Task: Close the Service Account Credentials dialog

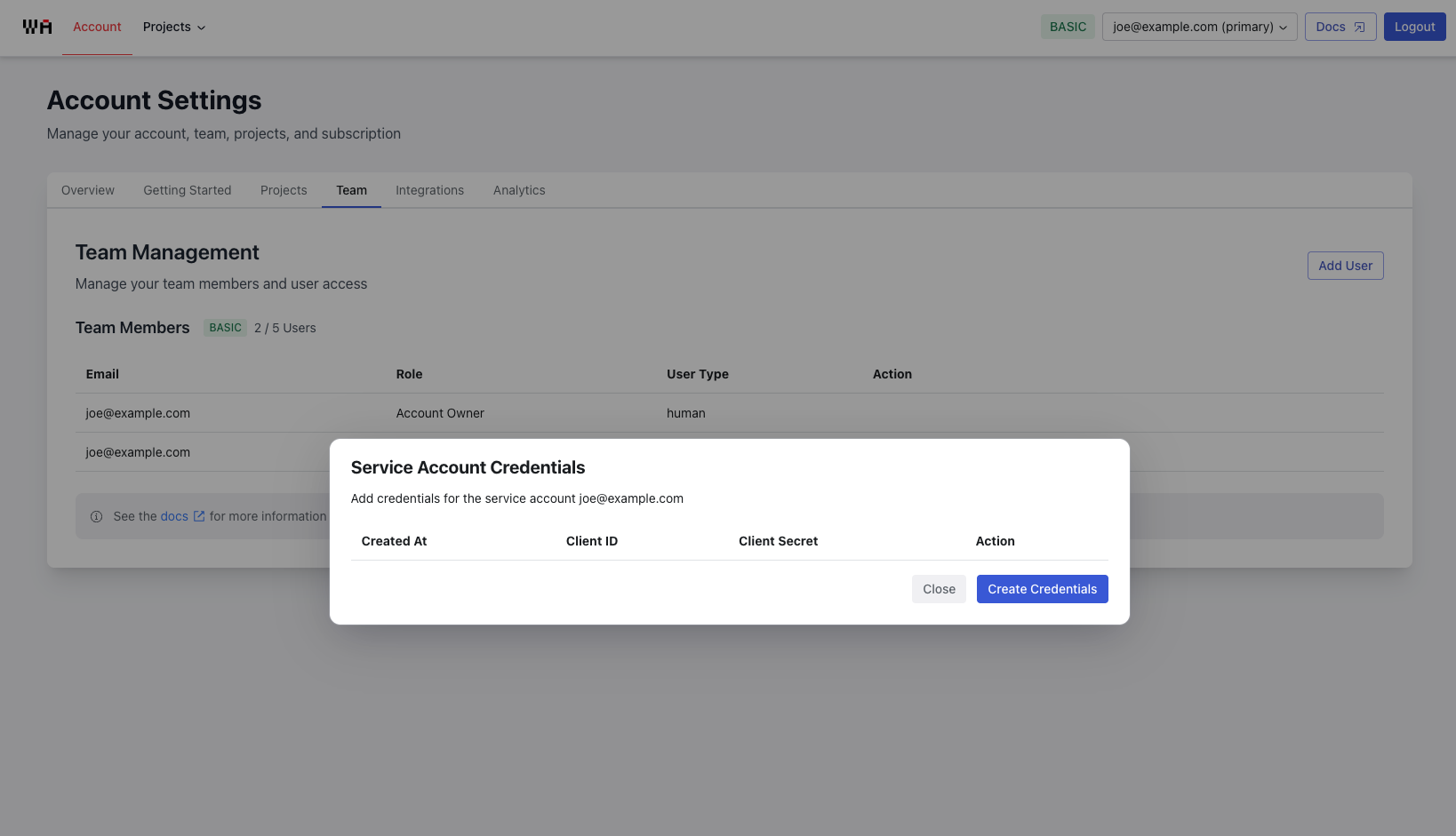Action: point(939,589)
